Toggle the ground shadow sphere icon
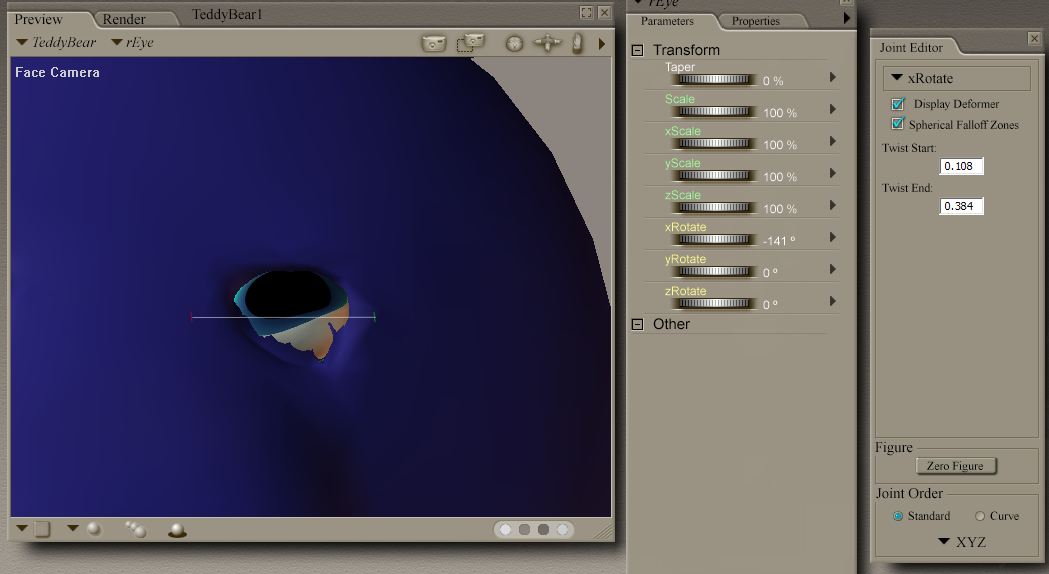The width and height of the screenshot is (1049, 574). 177,530
